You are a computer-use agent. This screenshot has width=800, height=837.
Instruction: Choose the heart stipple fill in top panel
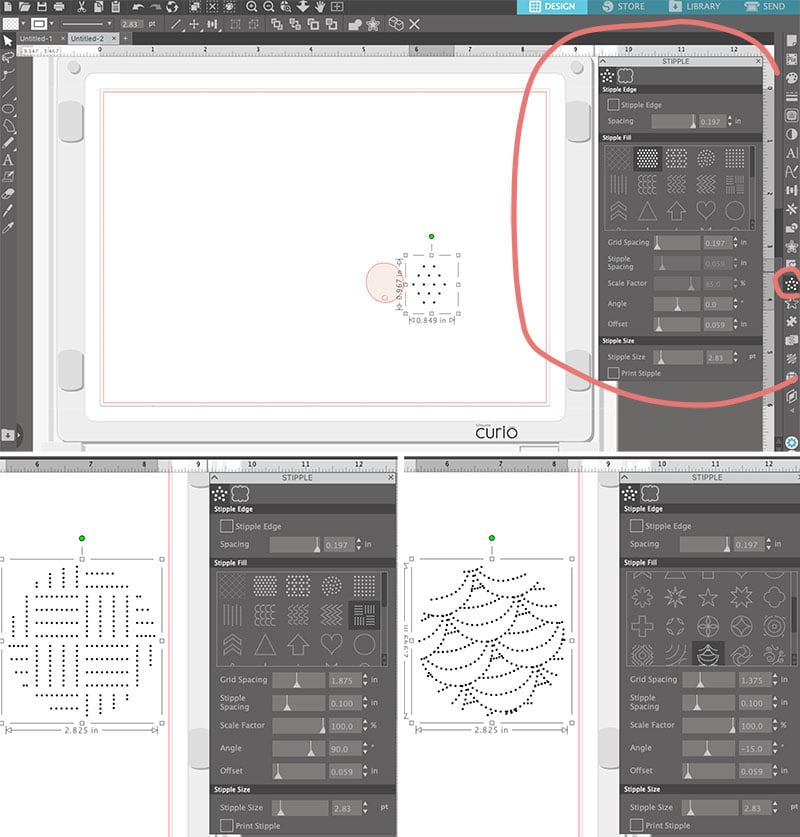706,210
